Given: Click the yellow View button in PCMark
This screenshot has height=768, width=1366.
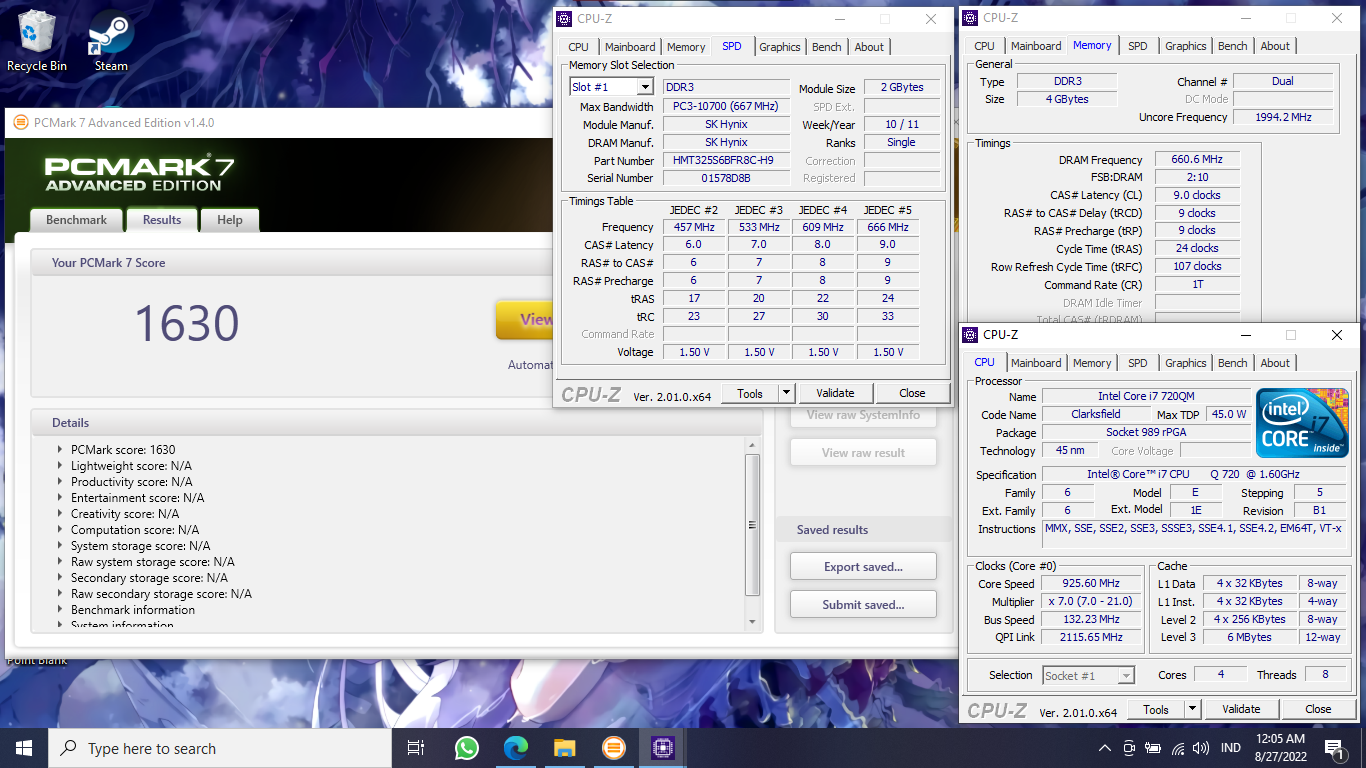Looking at the screenshot, I should (525, 320).
